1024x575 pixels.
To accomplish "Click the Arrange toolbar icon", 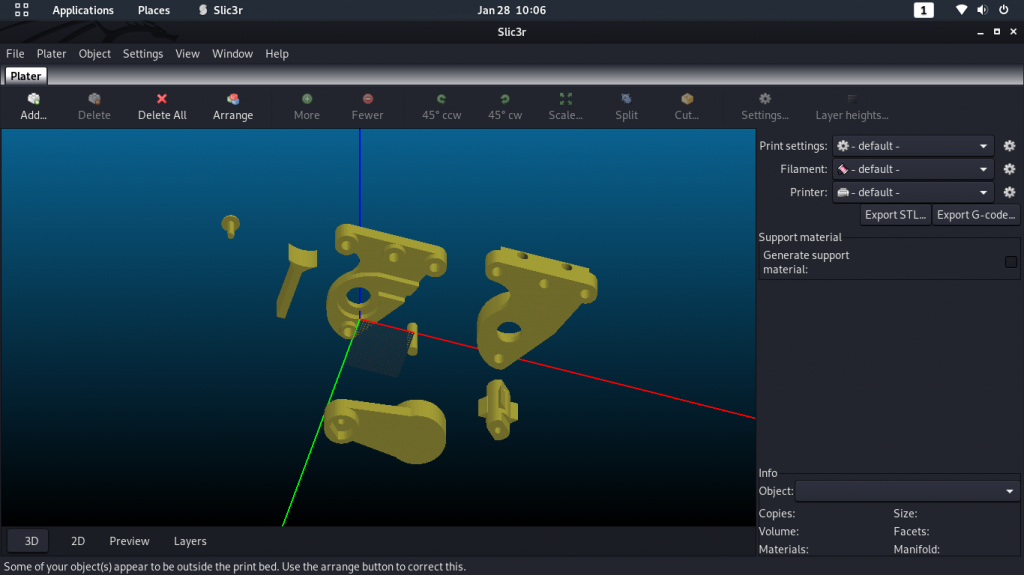I will [x=233, y=99].
